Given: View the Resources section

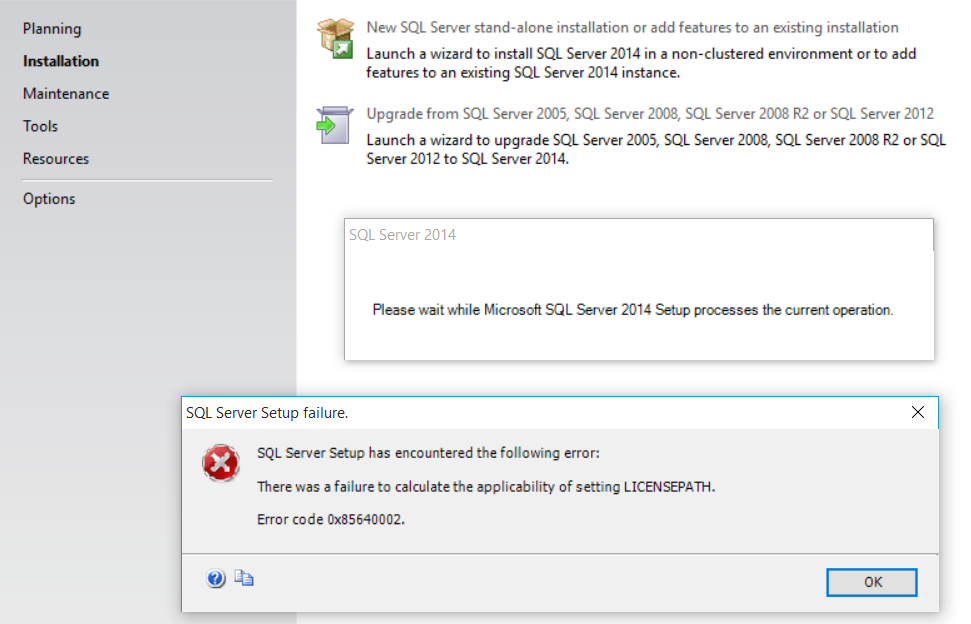Looking at the screenshot, I should (55, 158).
